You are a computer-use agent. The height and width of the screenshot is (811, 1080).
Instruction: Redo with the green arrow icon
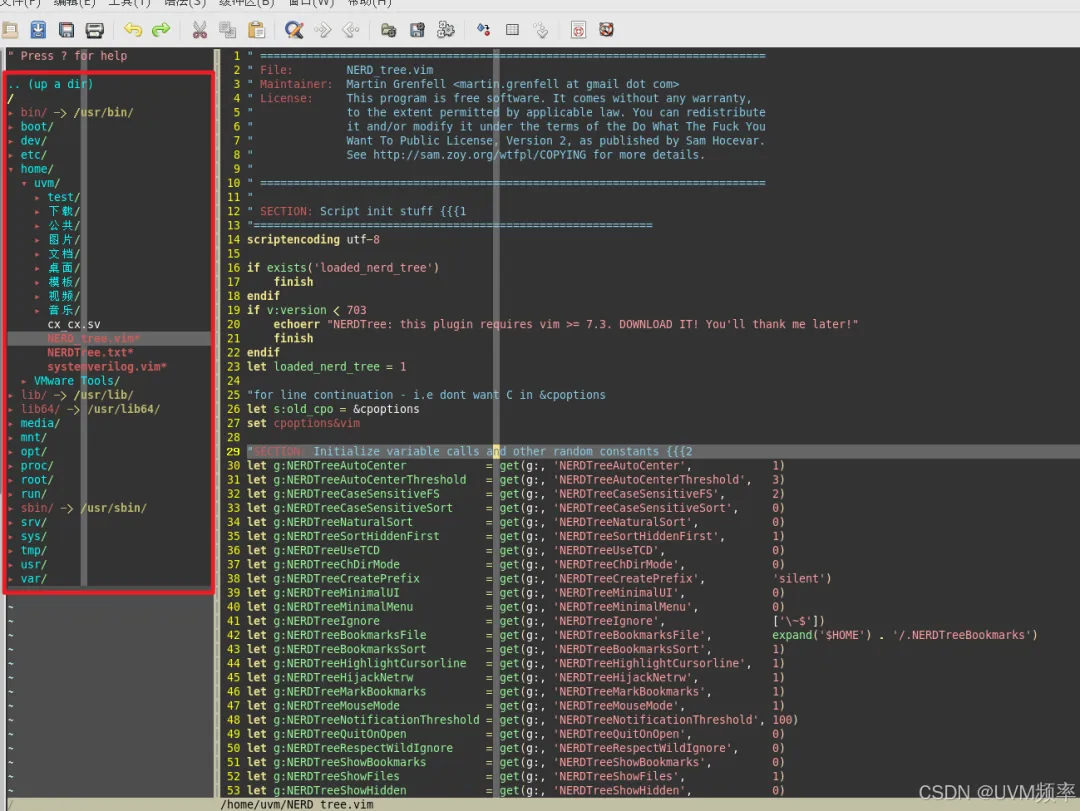click(161, 30)
